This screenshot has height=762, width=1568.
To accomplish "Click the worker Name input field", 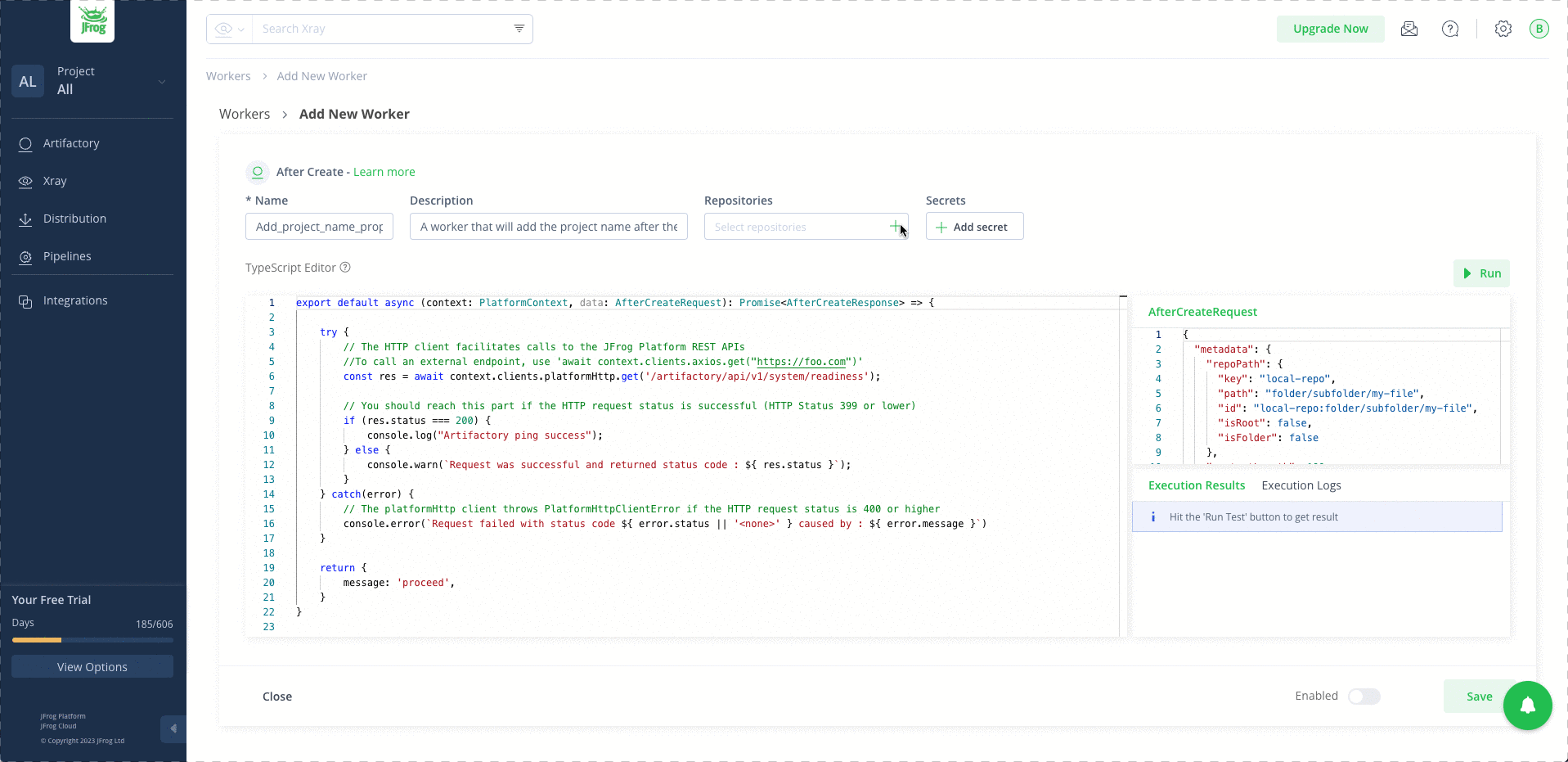I will click(319, 227).
